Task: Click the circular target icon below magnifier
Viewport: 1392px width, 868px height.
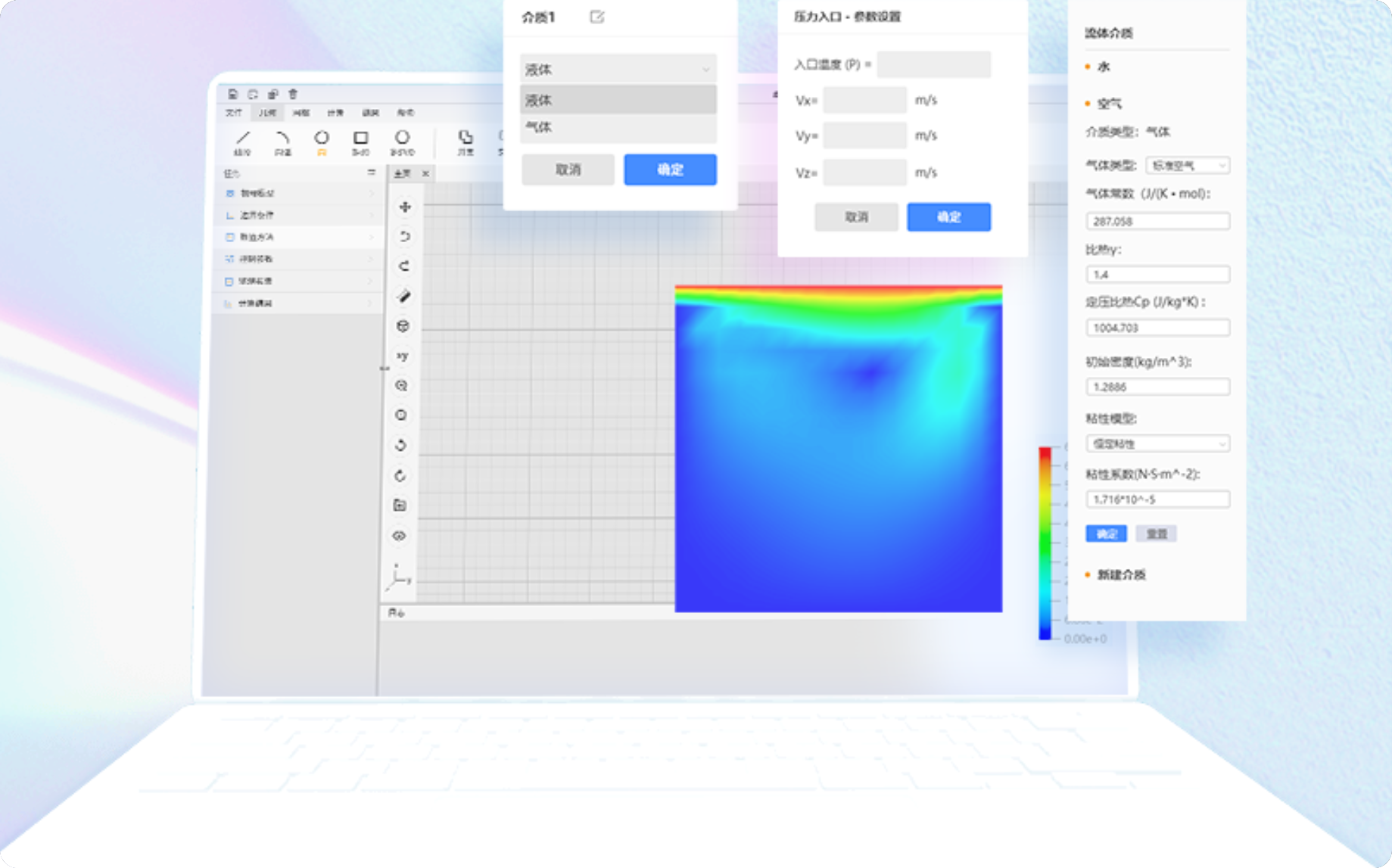Action: tap(401, 415)
